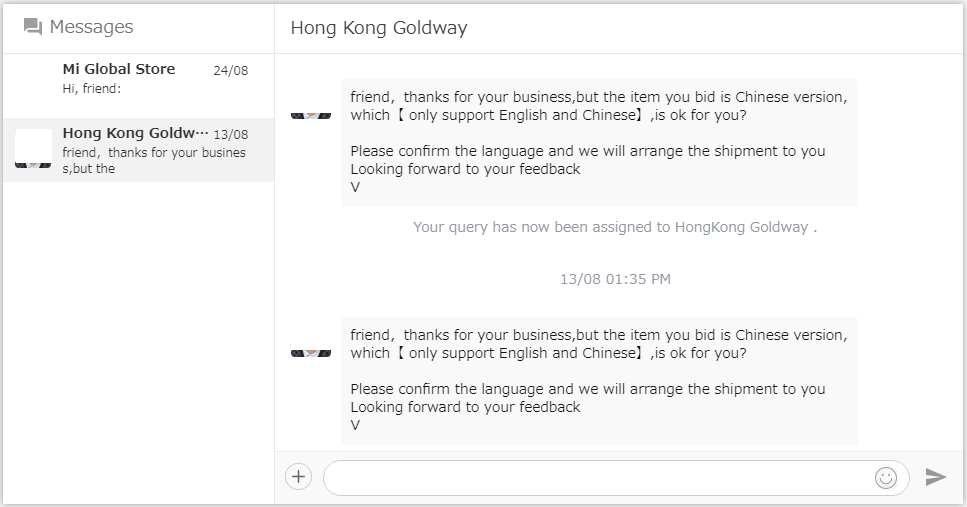Click the 24/08 date on Mi Global Store
Screen dimensions: 967x507
230,70
